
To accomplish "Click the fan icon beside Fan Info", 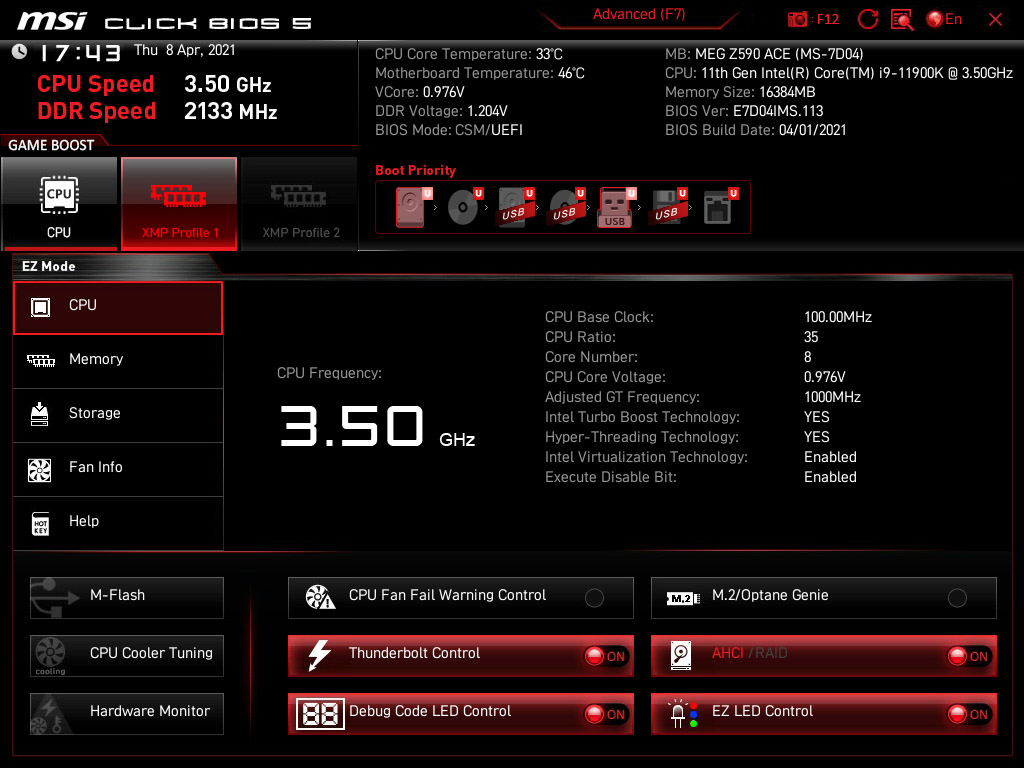I will [x=40, y=470].
